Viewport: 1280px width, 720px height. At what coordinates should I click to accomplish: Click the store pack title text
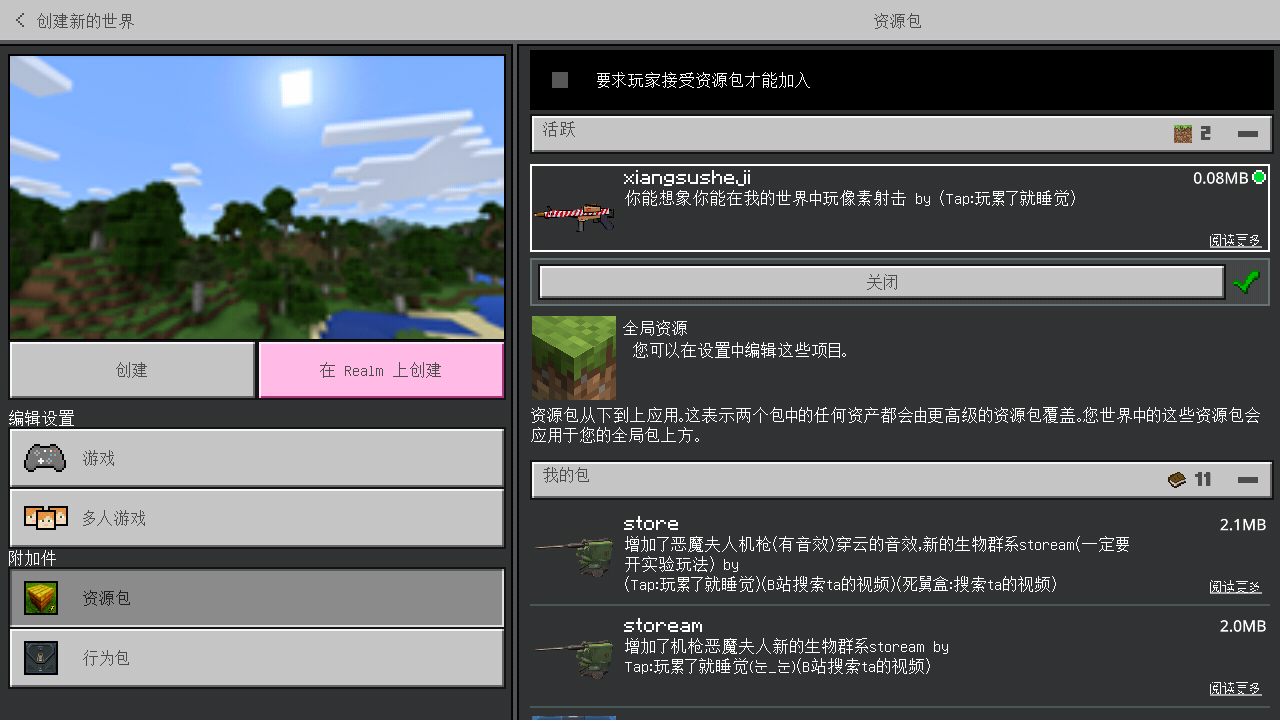tap(651, 523)
